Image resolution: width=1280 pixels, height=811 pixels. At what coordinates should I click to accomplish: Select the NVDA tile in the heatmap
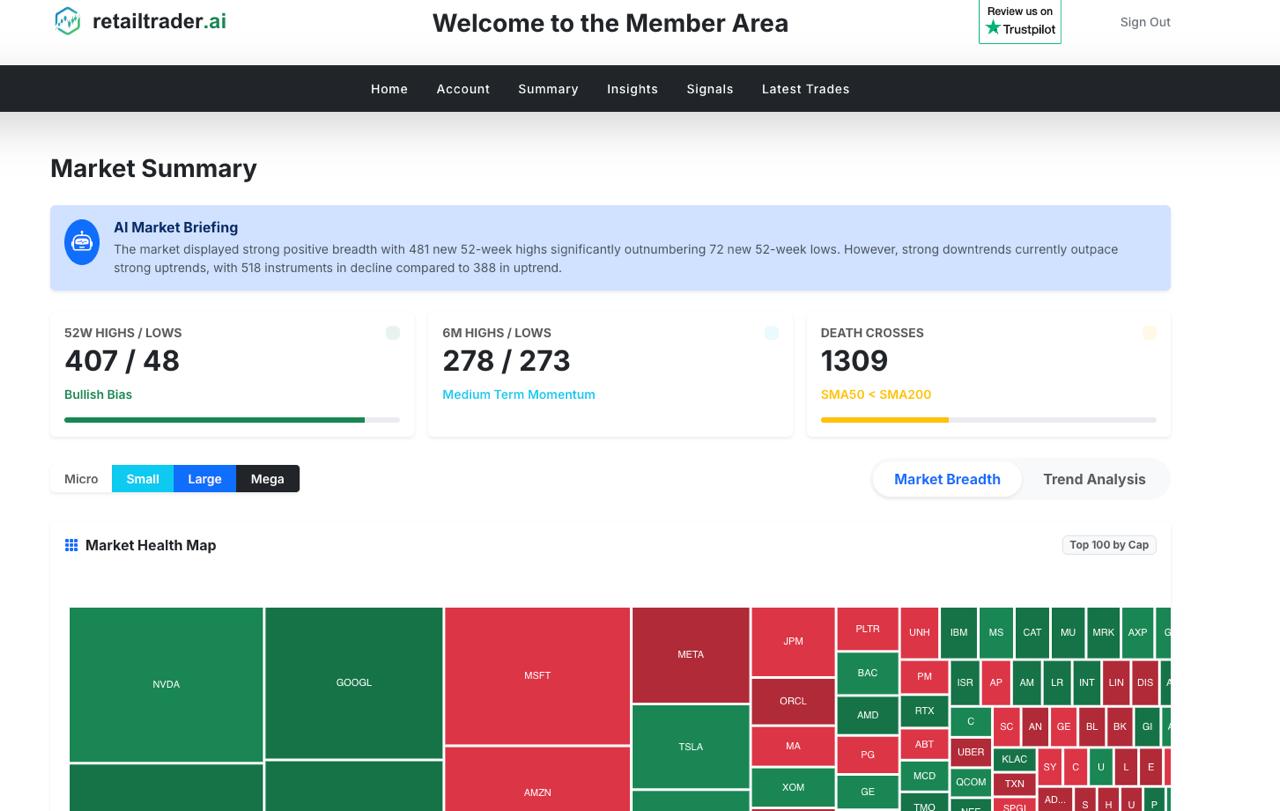(166, 684)
